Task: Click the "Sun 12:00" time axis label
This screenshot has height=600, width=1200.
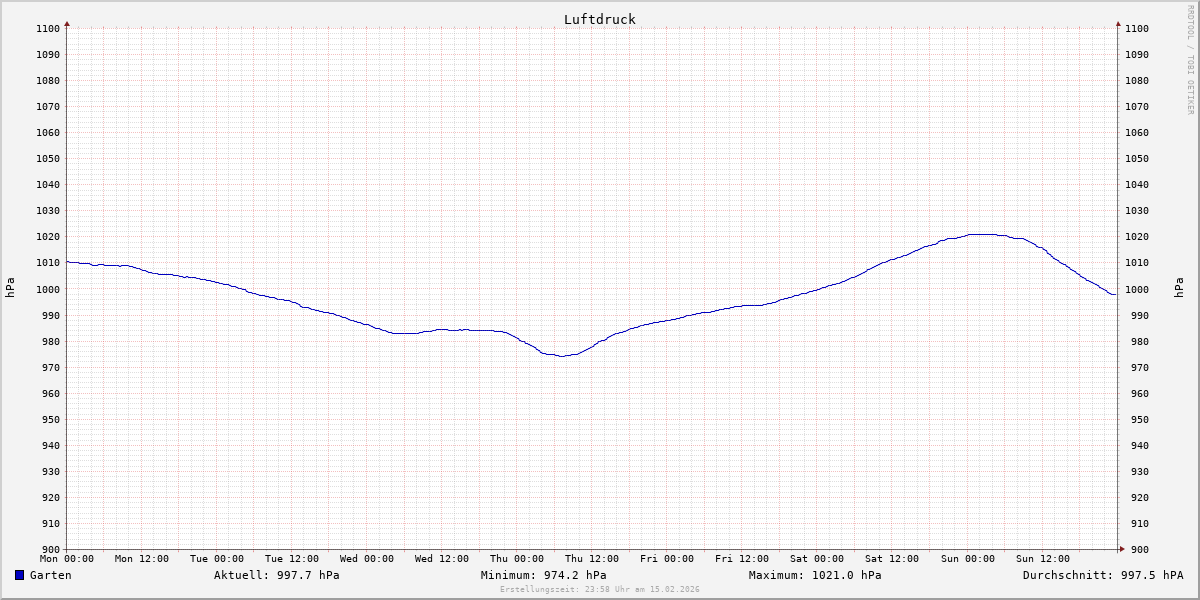Action: 1042,559
